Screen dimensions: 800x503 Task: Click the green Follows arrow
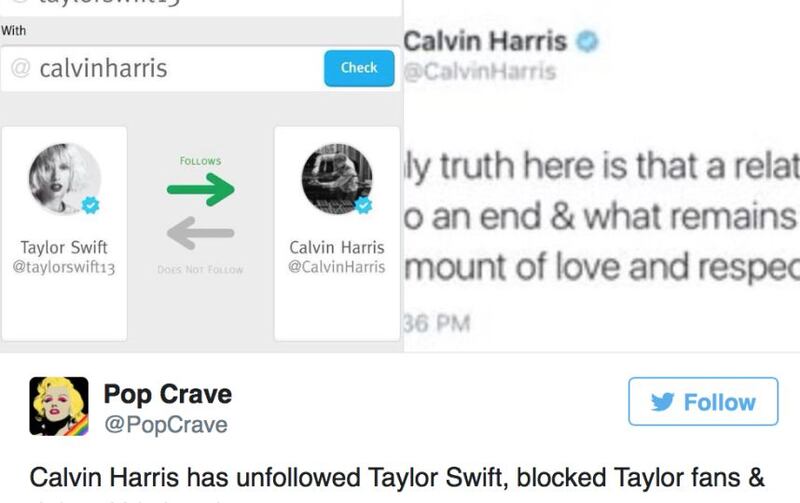[x=201, y=189]
